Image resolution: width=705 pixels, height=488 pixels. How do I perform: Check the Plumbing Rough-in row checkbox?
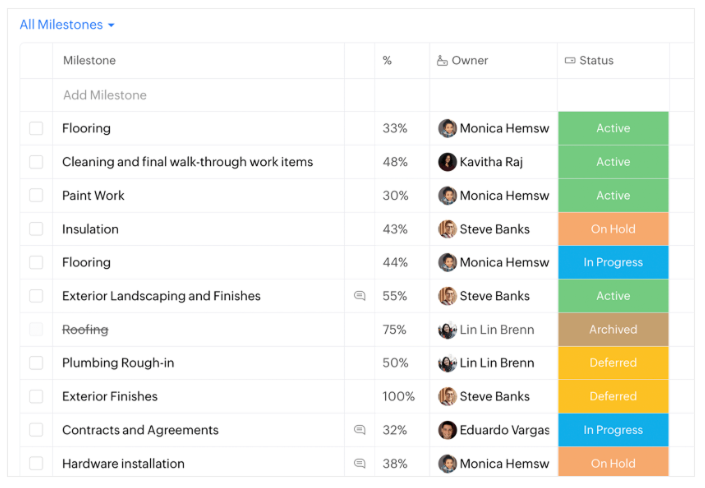coord(36,363)
